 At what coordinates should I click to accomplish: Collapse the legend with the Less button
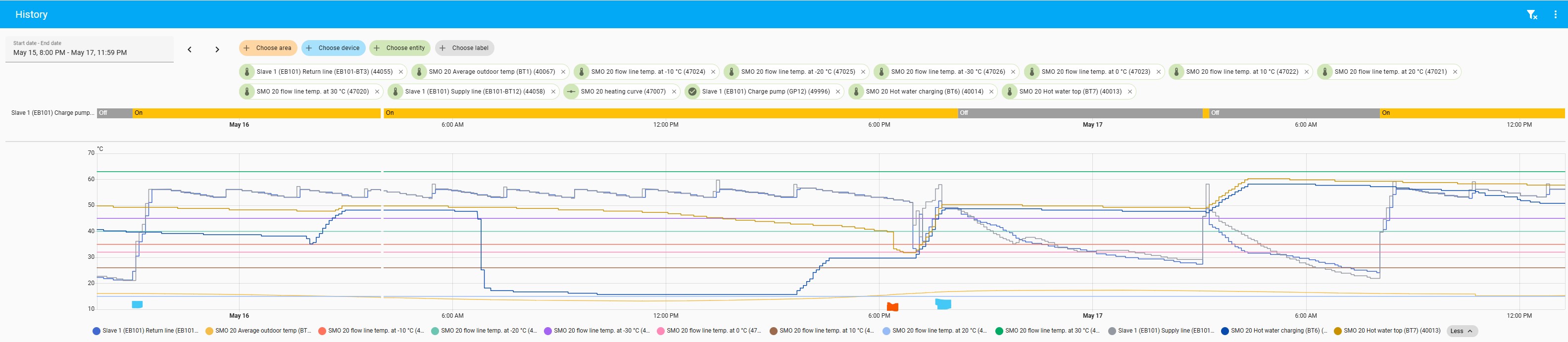(x=1462, y=331)
